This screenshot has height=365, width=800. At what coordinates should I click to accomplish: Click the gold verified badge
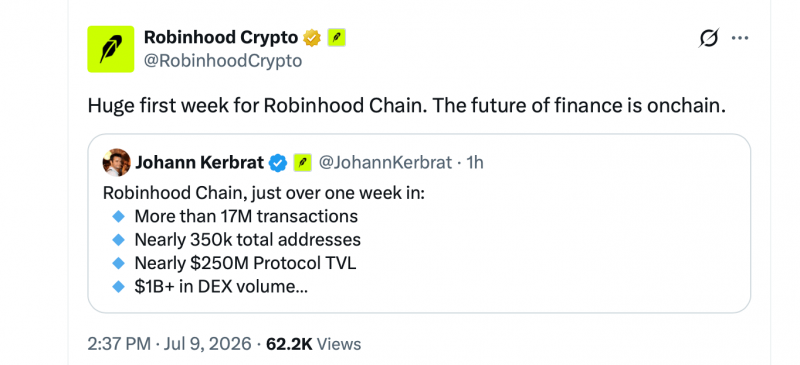pyautogui.click(x=312, y=37)
